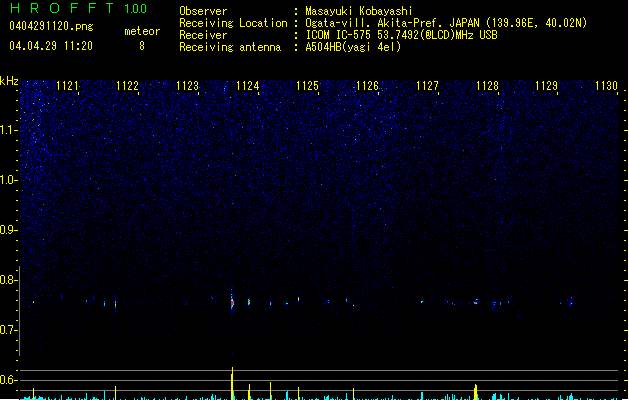Click the 1130 time axis label
Screen dimensions: 629x400
click(607, 86)
